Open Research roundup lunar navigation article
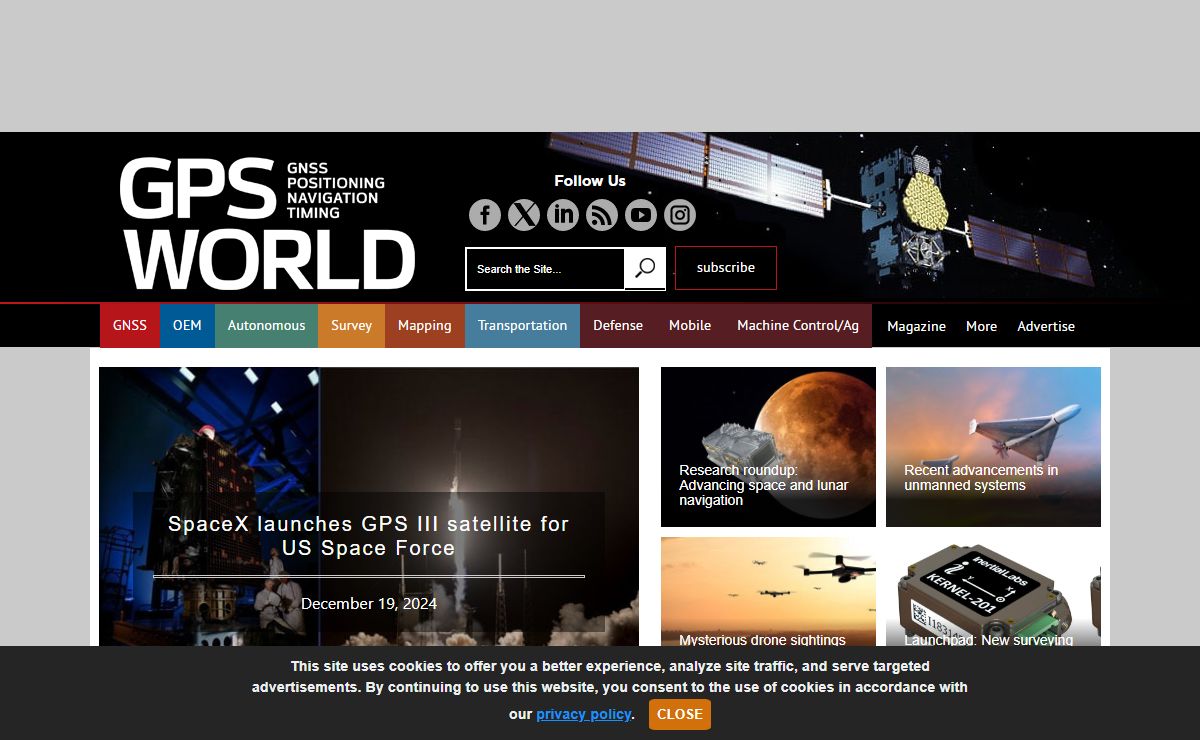1200x740 pixels. [x=768, y=447]
